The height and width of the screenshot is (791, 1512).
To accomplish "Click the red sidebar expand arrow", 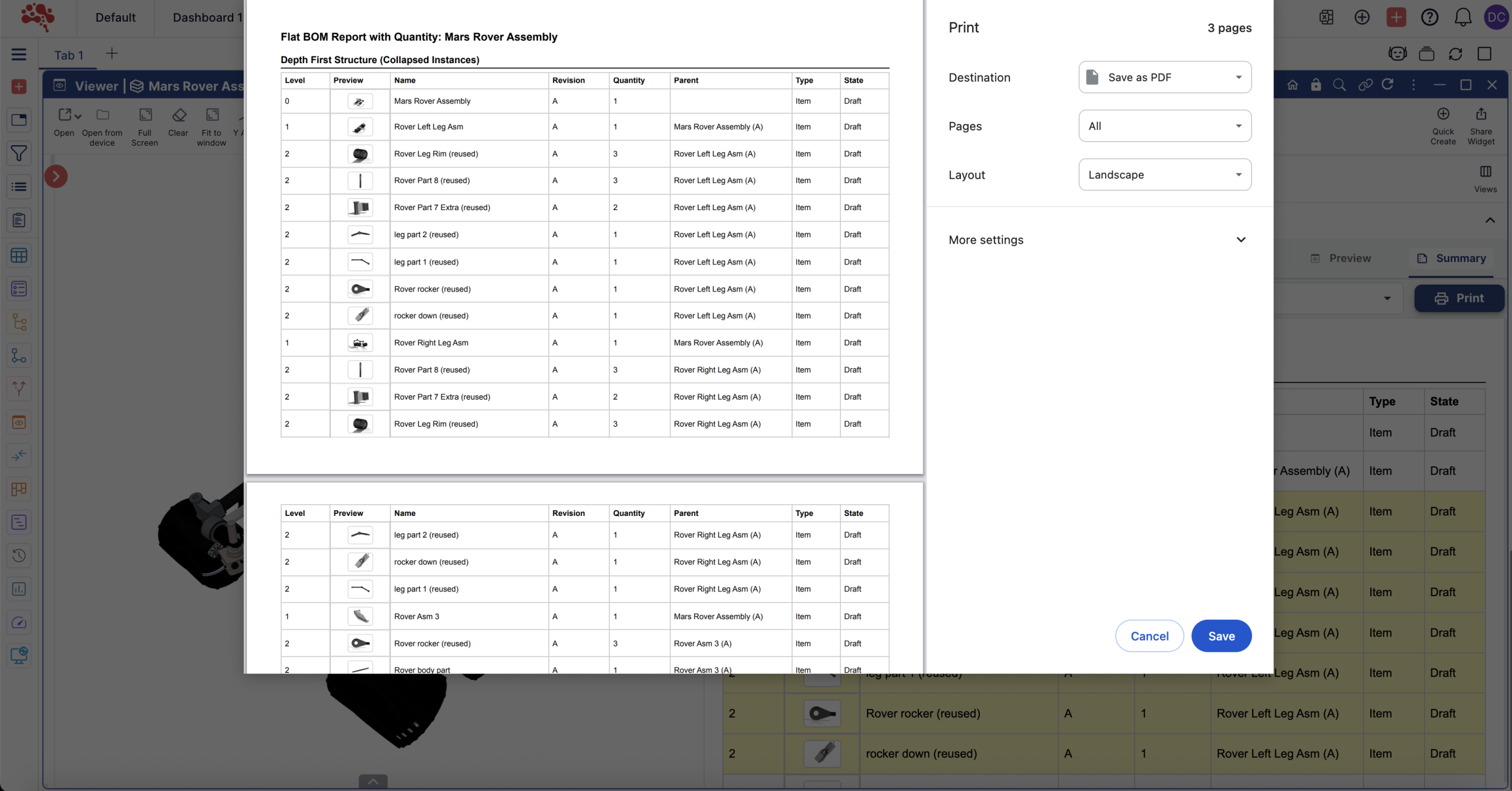I will click(56, 176).
